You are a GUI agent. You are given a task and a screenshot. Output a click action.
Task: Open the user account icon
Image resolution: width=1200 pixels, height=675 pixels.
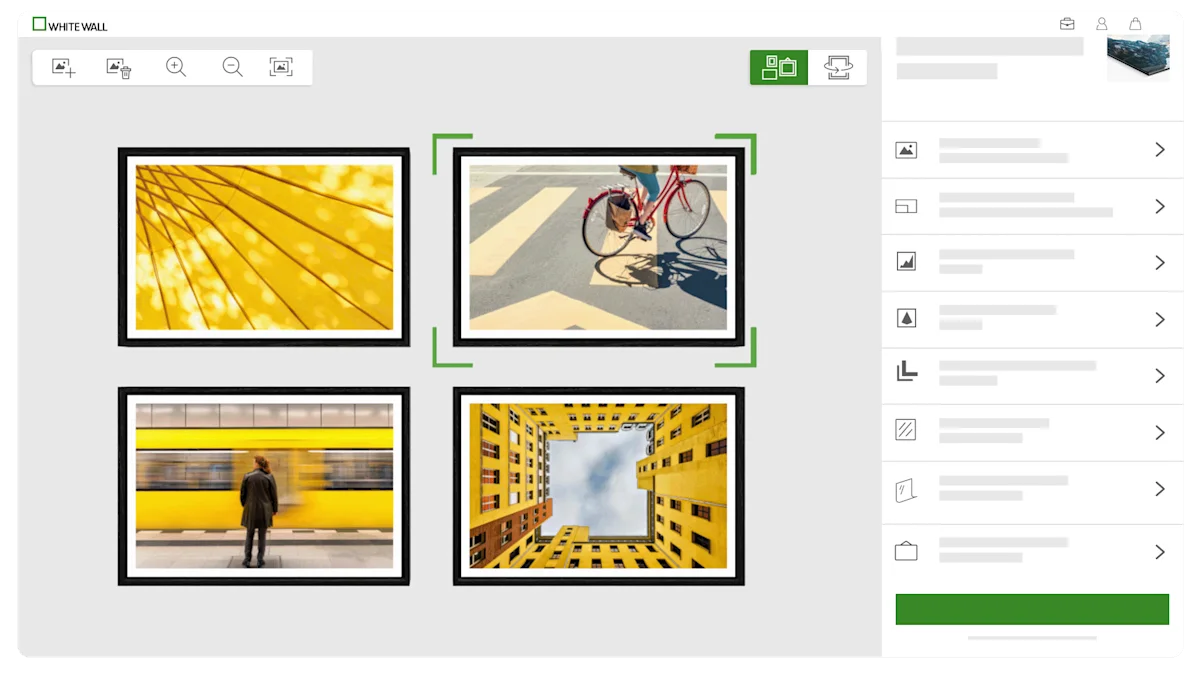[1101, 24]
